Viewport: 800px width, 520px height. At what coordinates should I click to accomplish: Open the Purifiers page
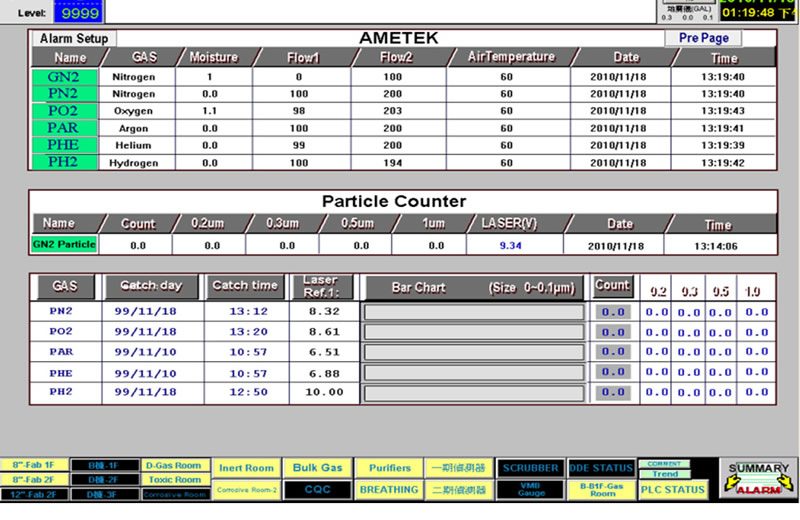tap(389, 467)
